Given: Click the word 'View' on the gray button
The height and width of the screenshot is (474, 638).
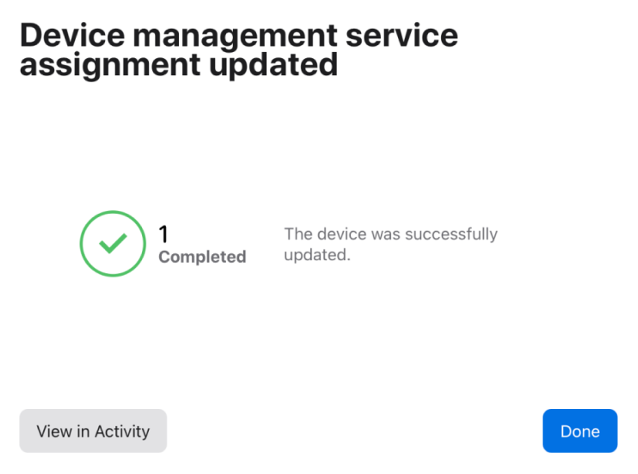Looking at the screenshot, I should [x=54, y=431].
